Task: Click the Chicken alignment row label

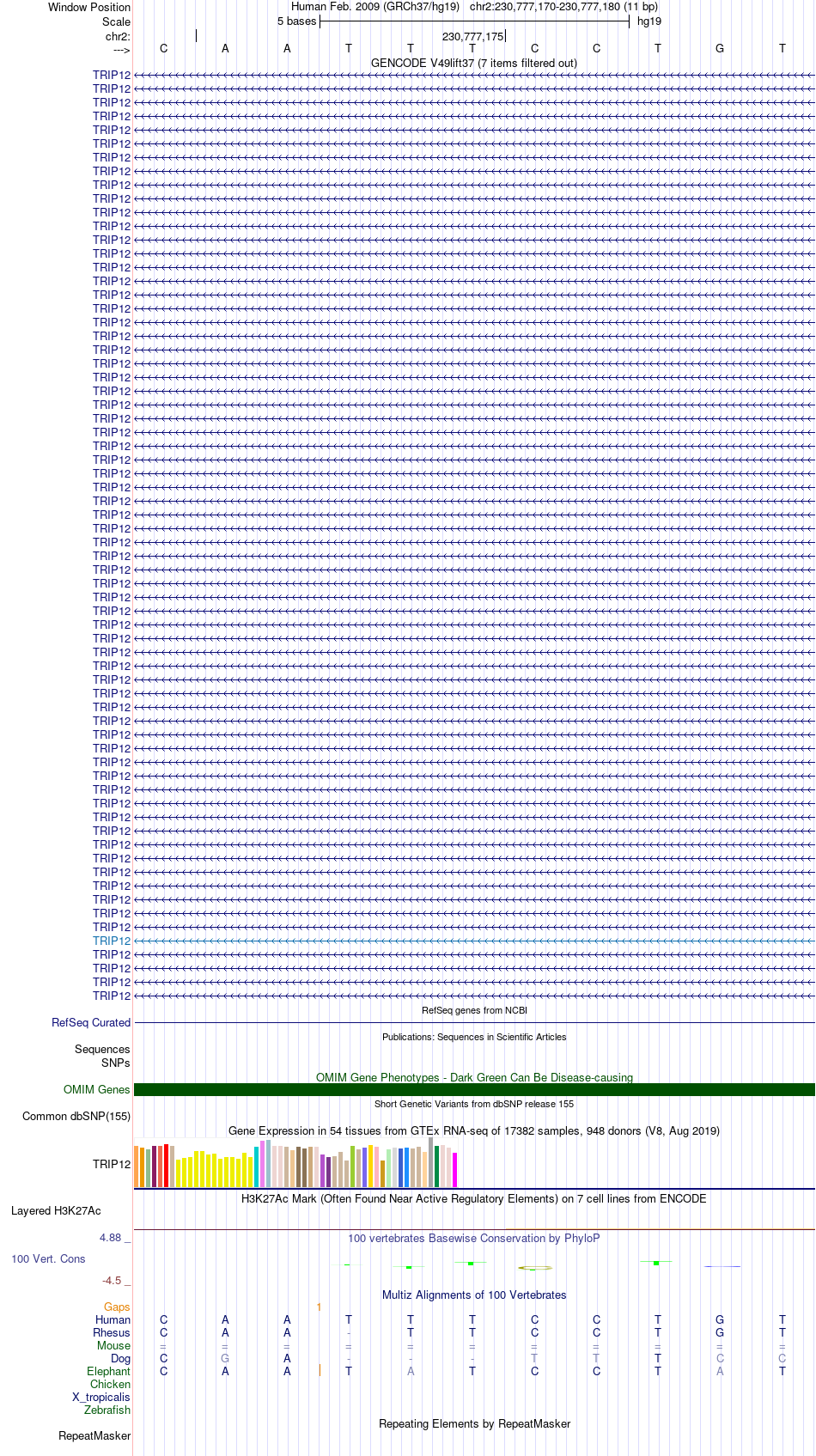Action: (x=110, y=1385)
